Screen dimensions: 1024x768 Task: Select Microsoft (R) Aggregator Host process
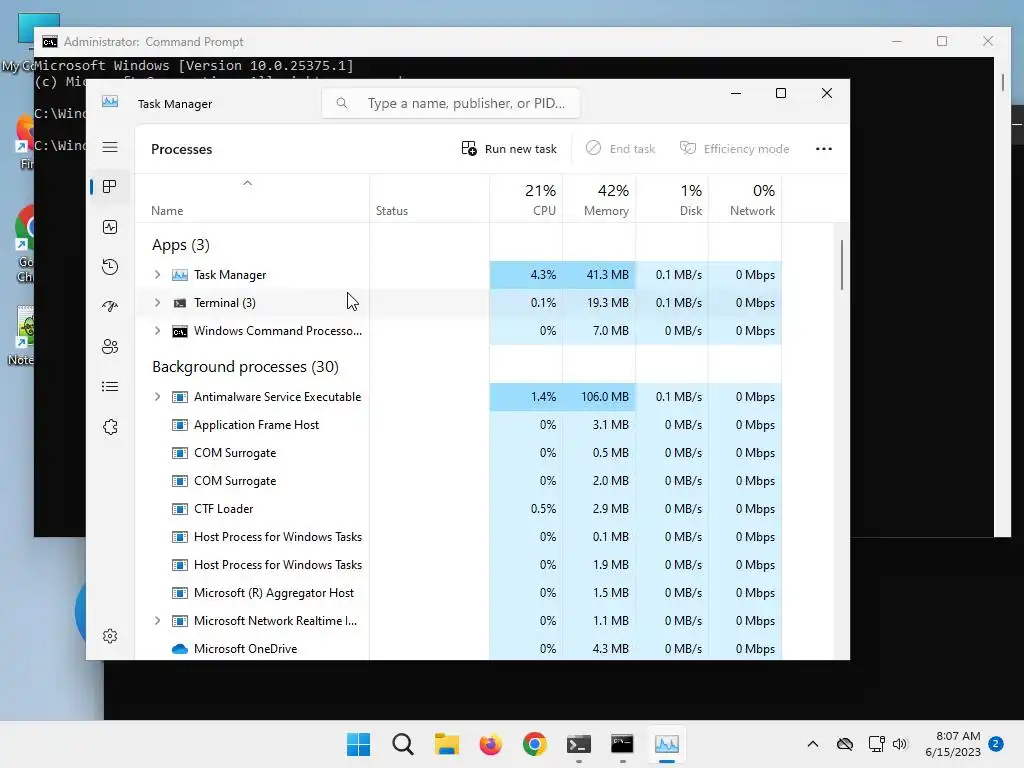(x=458, y=593)
